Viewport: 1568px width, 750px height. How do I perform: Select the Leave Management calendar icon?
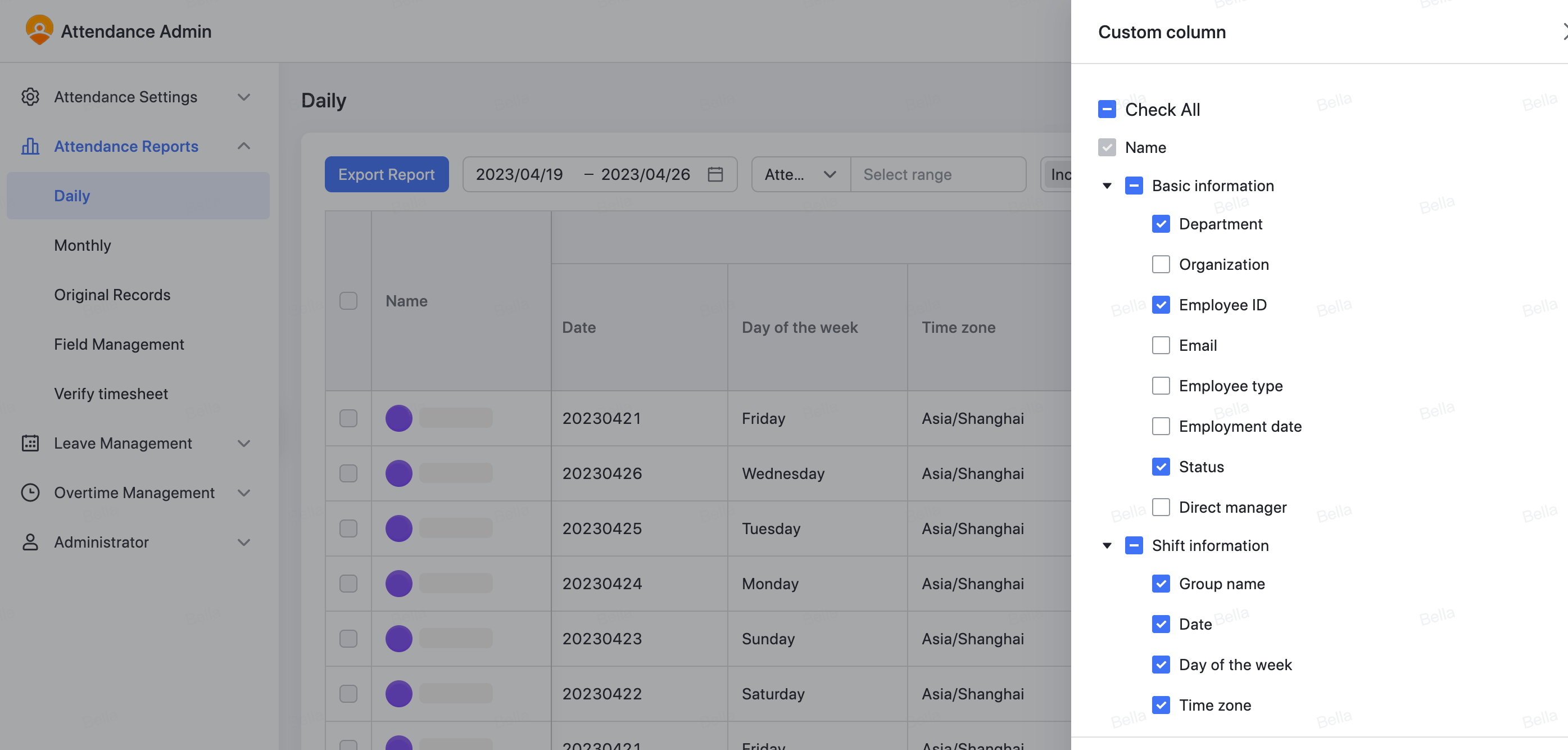(30, 443)
